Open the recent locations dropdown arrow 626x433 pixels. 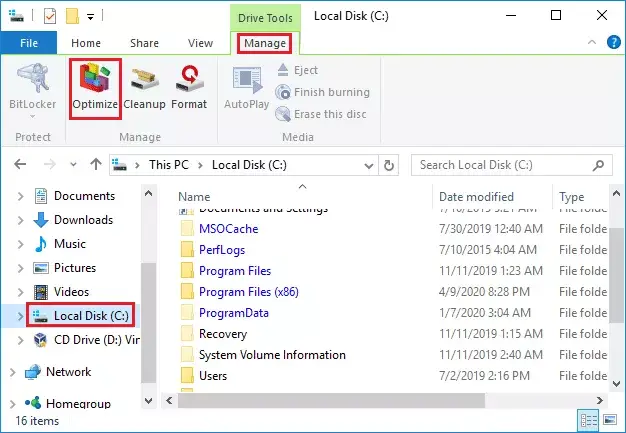click(x=73, y=164)
